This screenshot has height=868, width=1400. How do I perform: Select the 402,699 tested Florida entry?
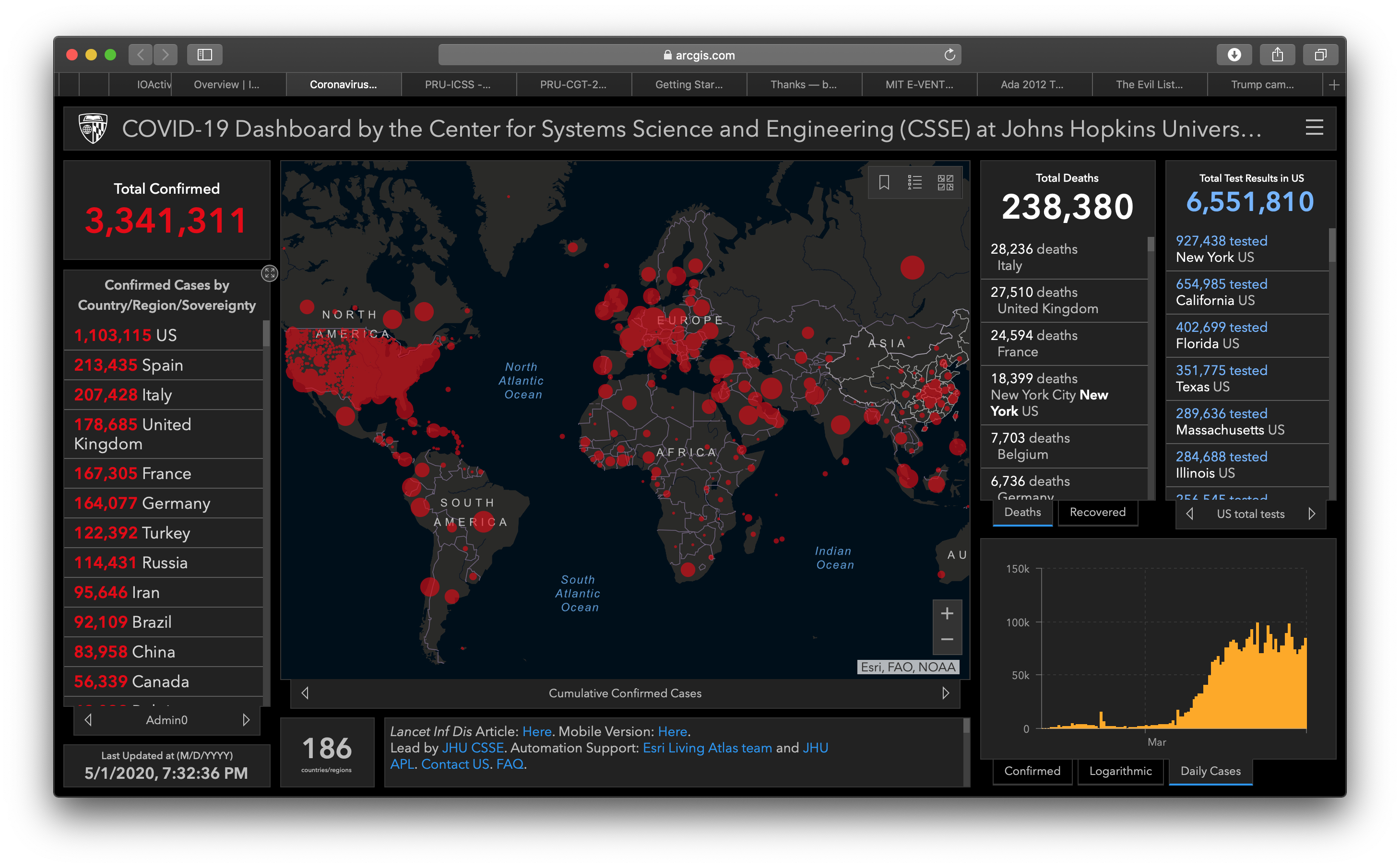[x=1246, y=335]
